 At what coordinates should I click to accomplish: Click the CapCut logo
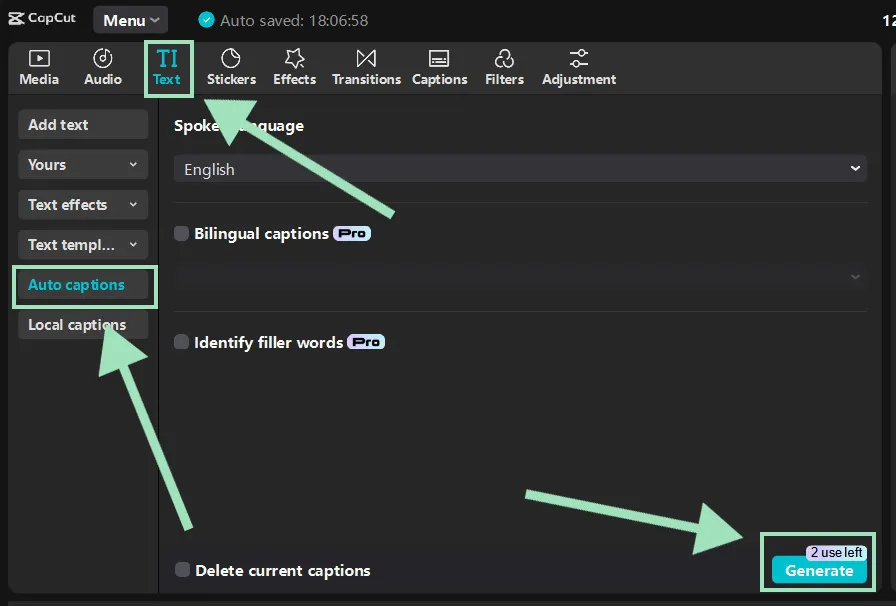click(42, 18)
